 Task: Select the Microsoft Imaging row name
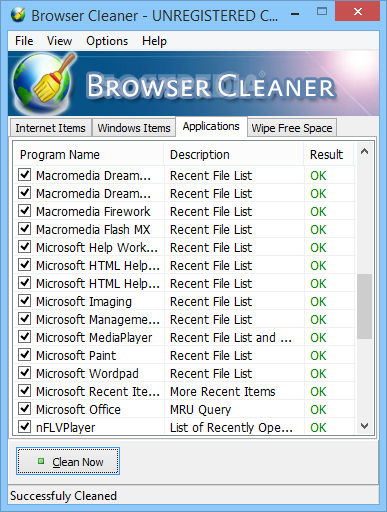pyautogui.click(x=84, y=302)
